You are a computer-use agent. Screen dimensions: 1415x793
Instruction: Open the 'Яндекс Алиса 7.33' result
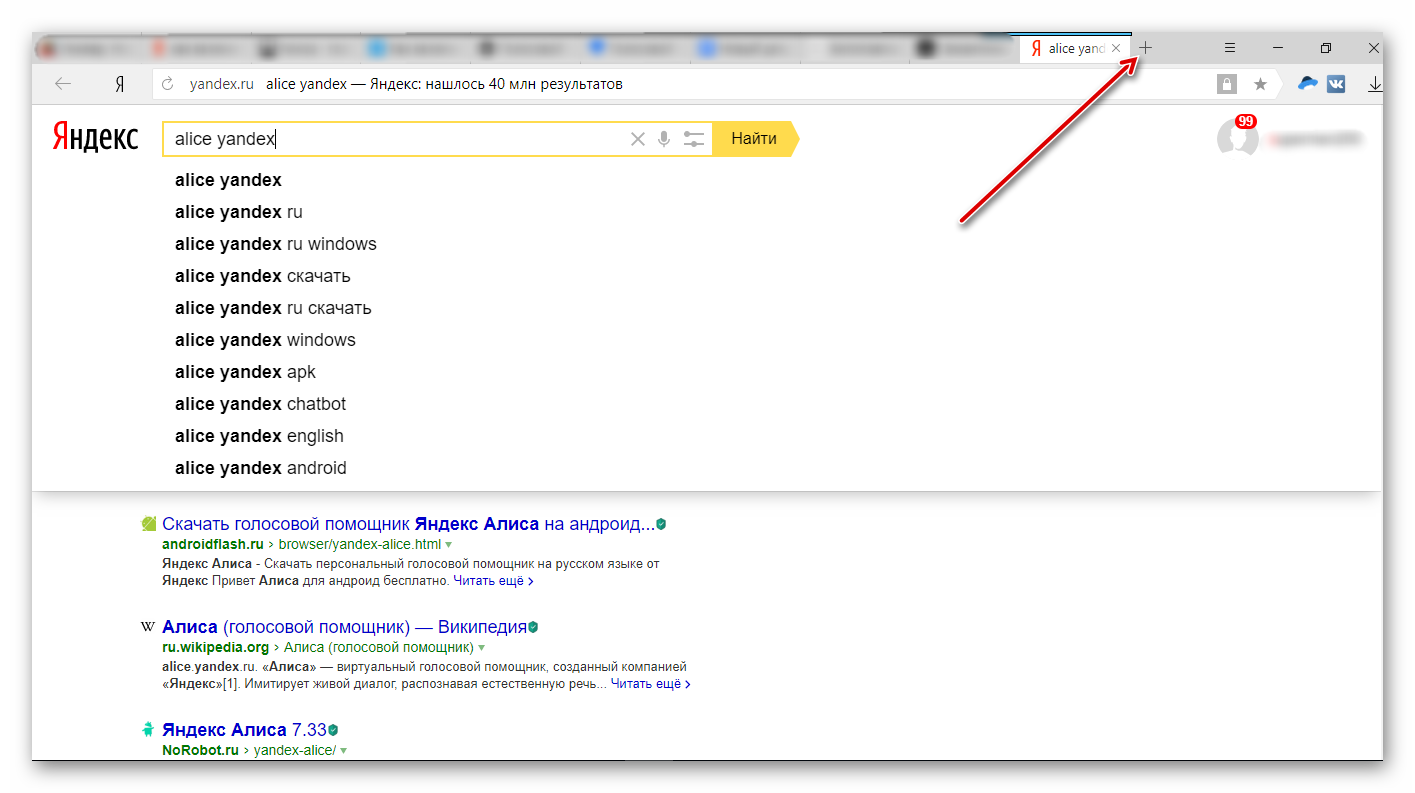click(x=244, y=730)
